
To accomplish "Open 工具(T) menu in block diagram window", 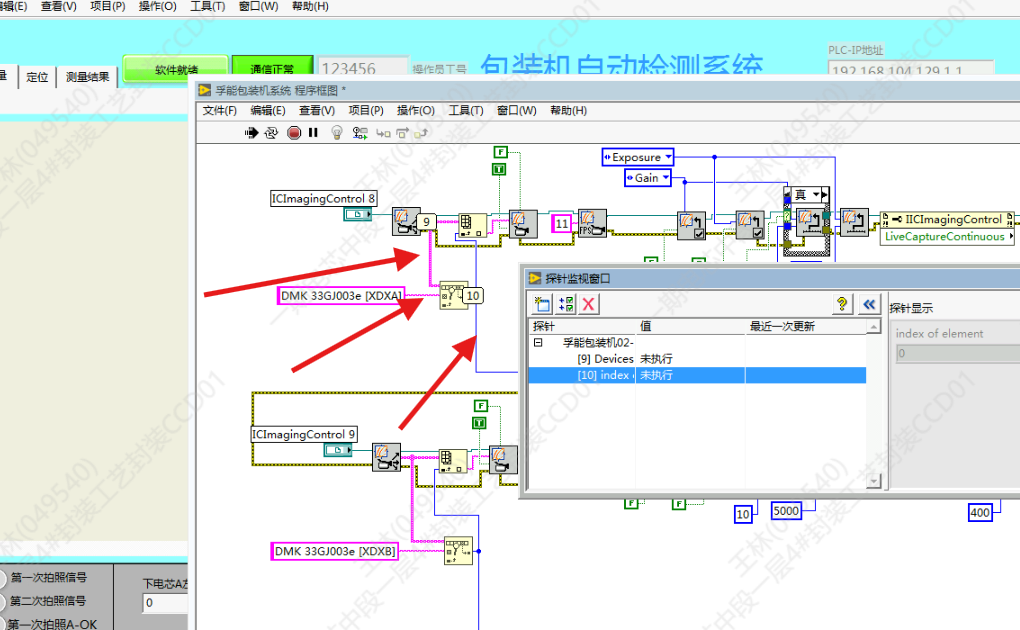I will [x=466, y=111].
